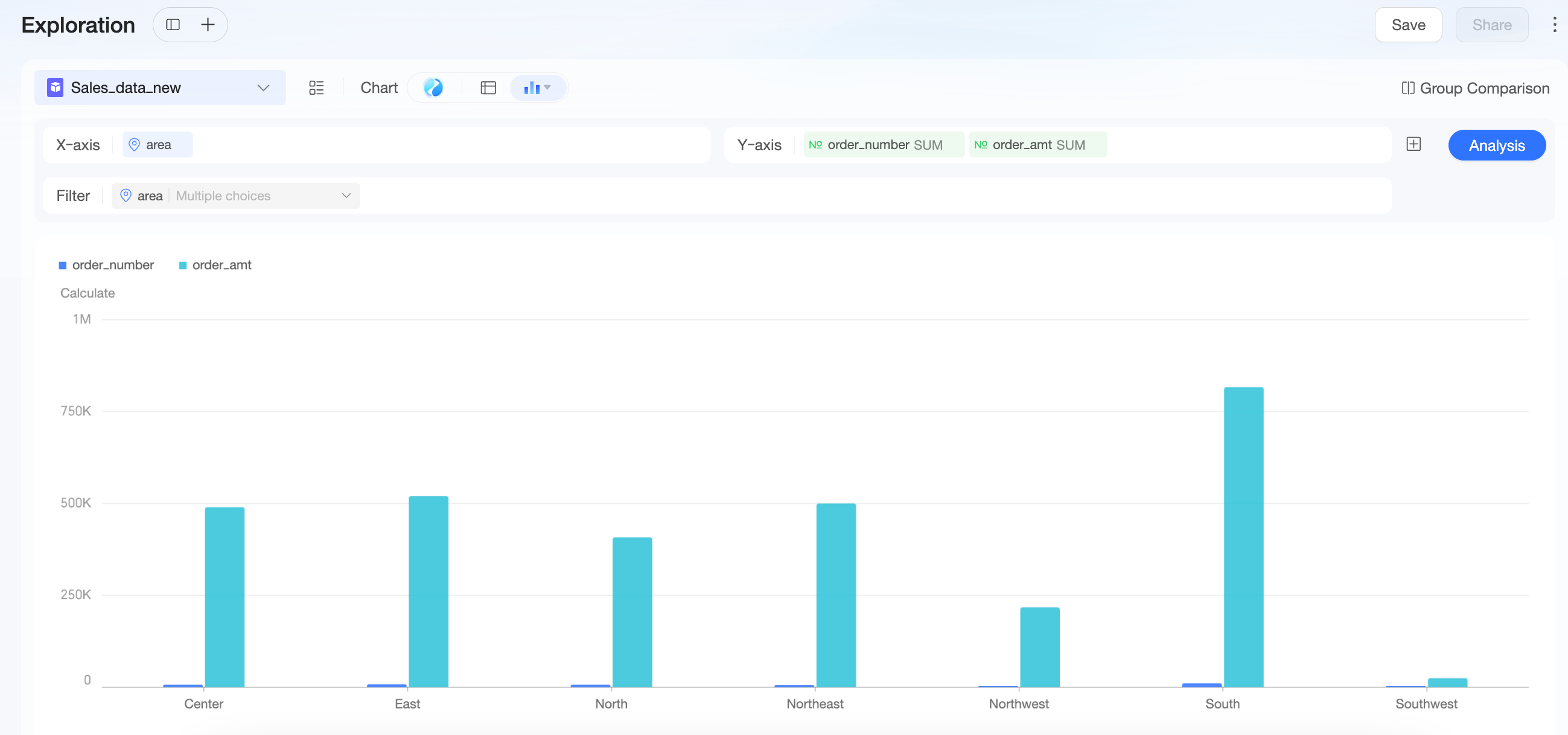This screenshot has height=735, width=1568.
Task: Add a new exploration with plus icon
Action: (208, 25)
